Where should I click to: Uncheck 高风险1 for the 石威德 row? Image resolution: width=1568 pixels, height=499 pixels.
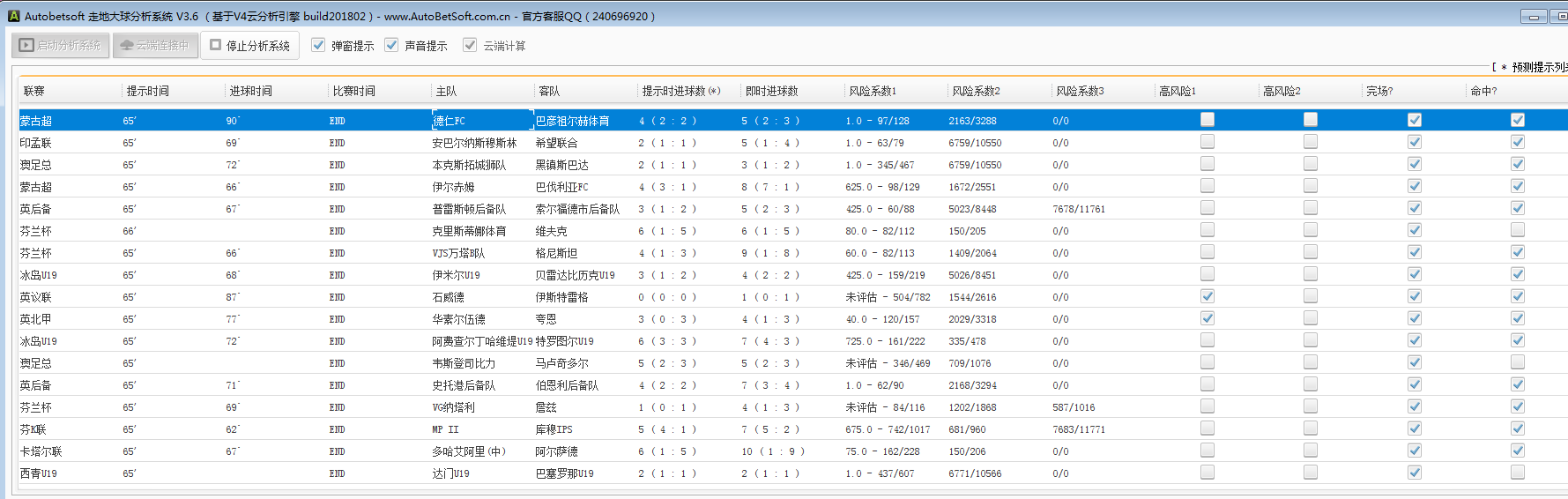[1208, 296]
